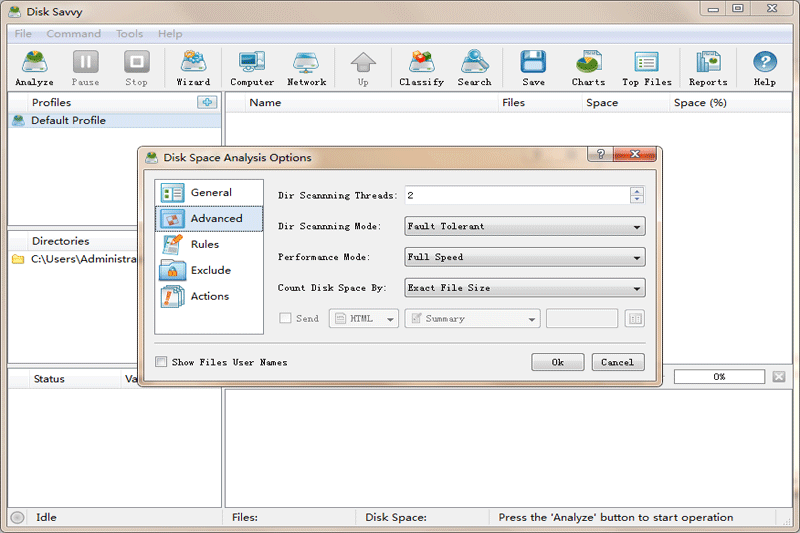Click the Classify toolbar icon

[421, 68]
